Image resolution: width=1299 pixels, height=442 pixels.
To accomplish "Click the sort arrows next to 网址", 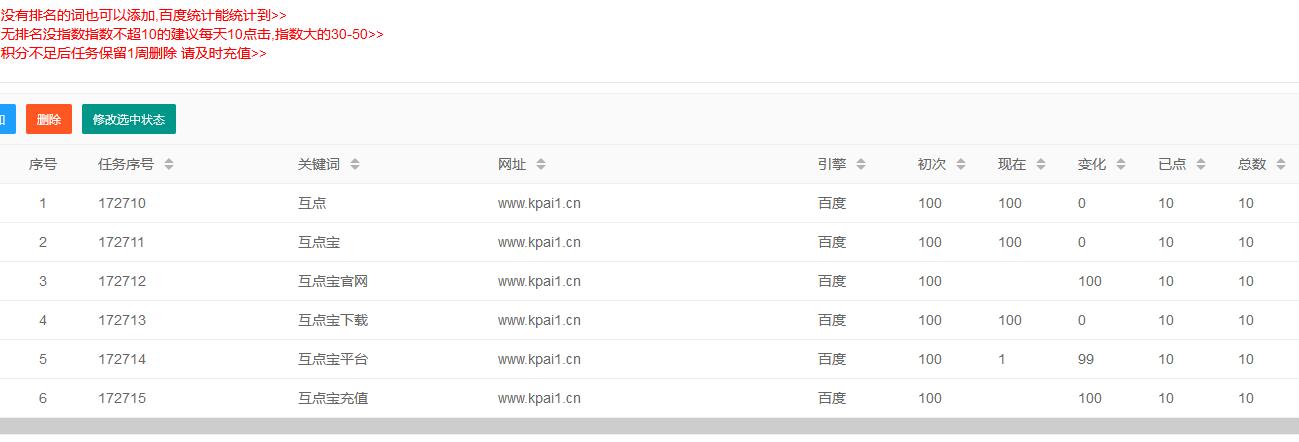I will pos(541,164).
